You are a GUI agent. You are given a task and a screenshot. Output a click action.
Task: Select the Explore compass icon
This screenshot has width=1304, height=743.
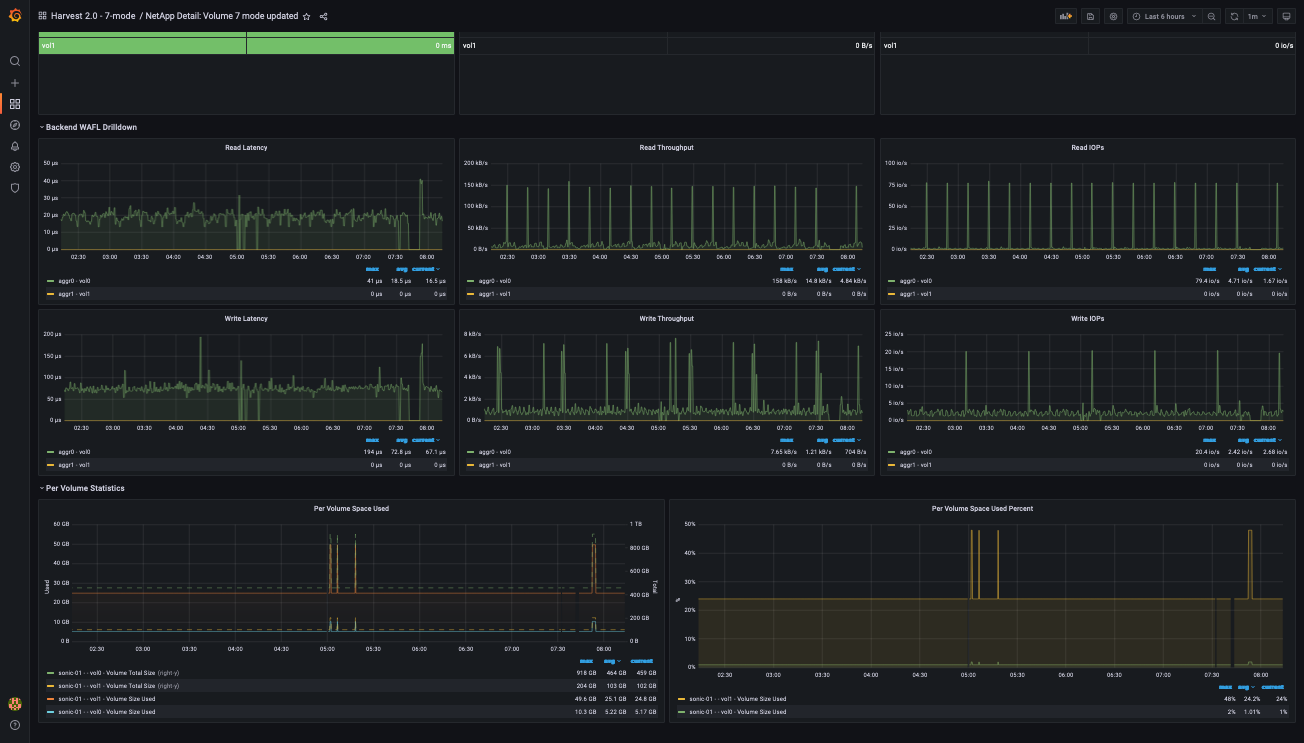pyautogui.click(x=14, y=125)
